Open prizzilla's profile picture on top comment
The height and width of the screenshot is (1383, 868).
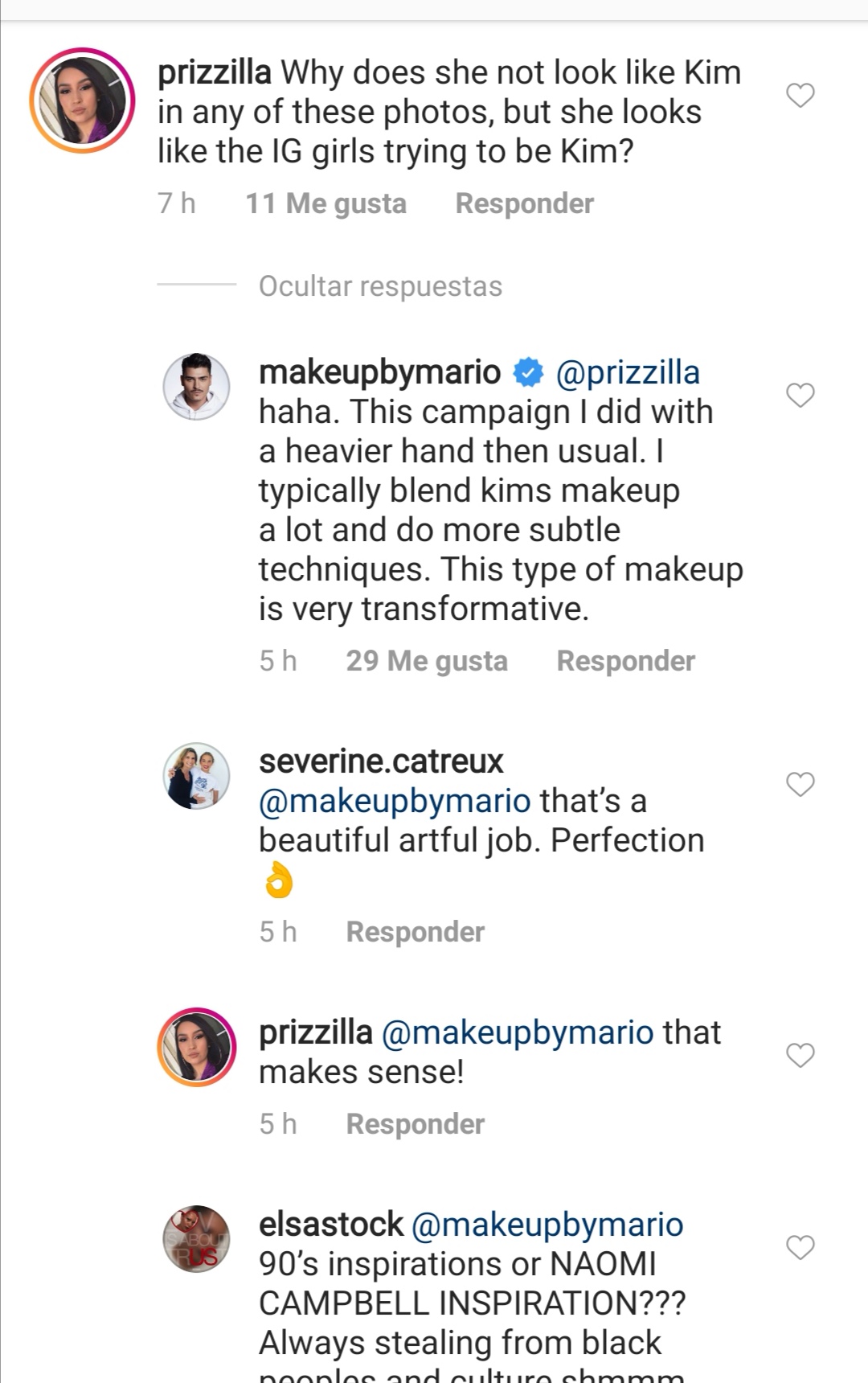(82, 101)
